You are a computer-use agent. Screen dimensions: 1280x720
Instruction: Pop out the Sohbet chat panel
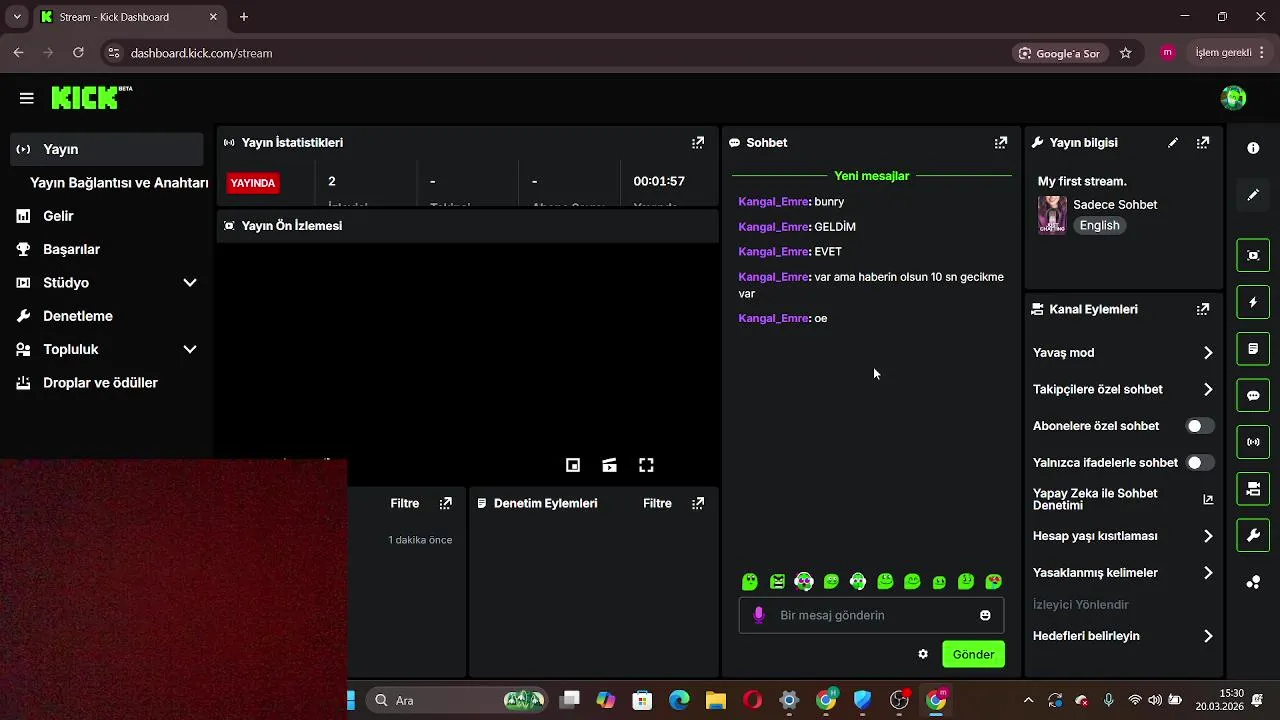(1001, 143)
